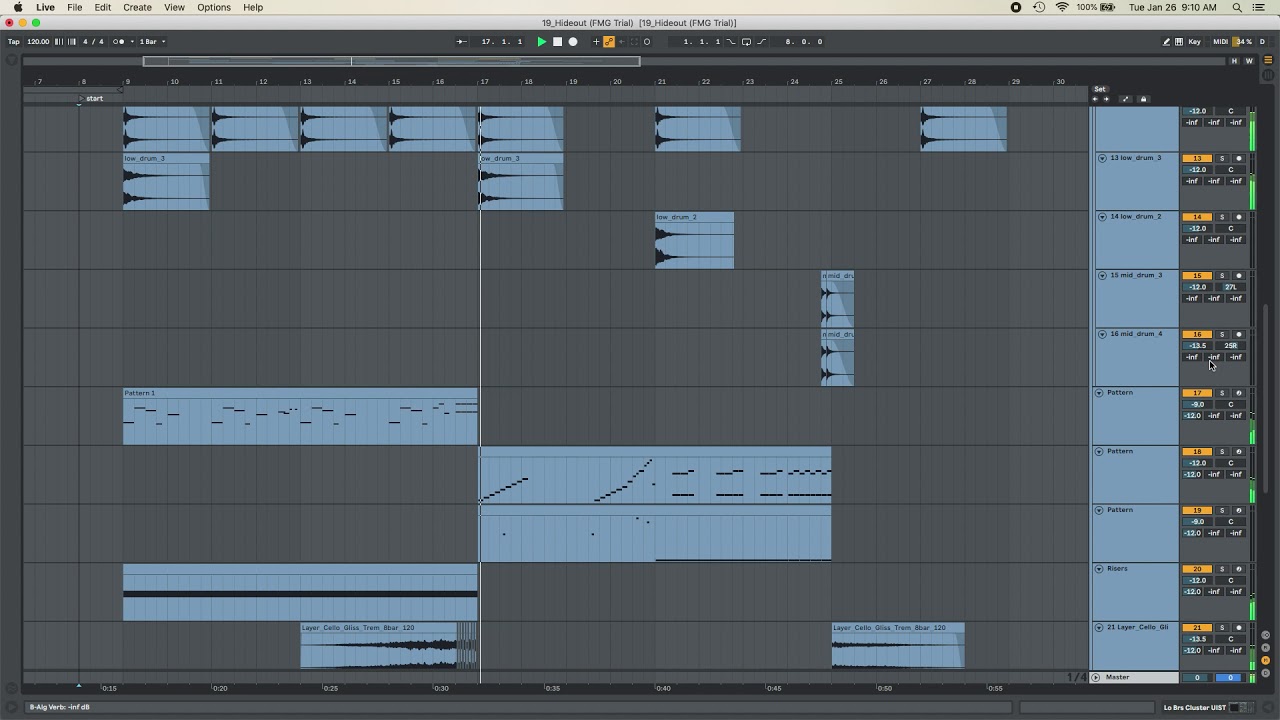Deactivate track 14 with its orange number

pos(1197,217)
